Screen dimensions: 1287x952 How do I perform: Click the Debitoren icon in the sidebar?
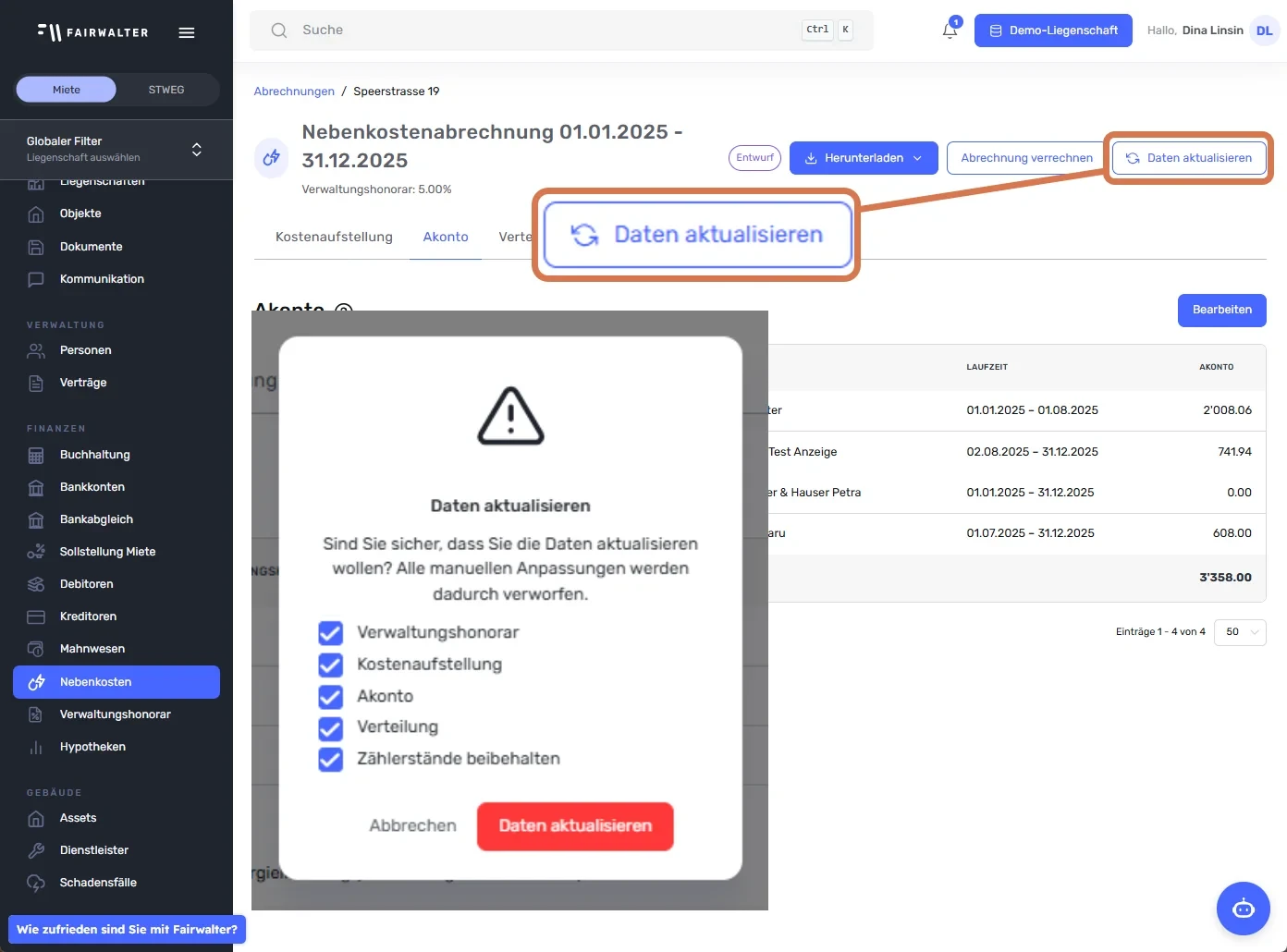coord(36,584)
